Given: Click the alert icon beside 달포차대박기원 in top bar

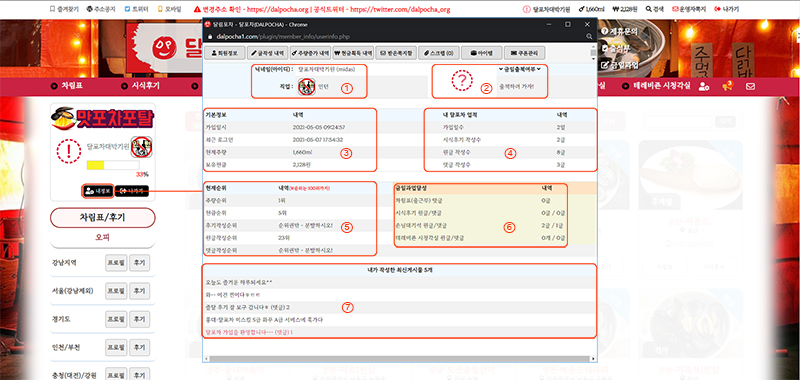Looking at the screenshot, I should click(527, 9).
